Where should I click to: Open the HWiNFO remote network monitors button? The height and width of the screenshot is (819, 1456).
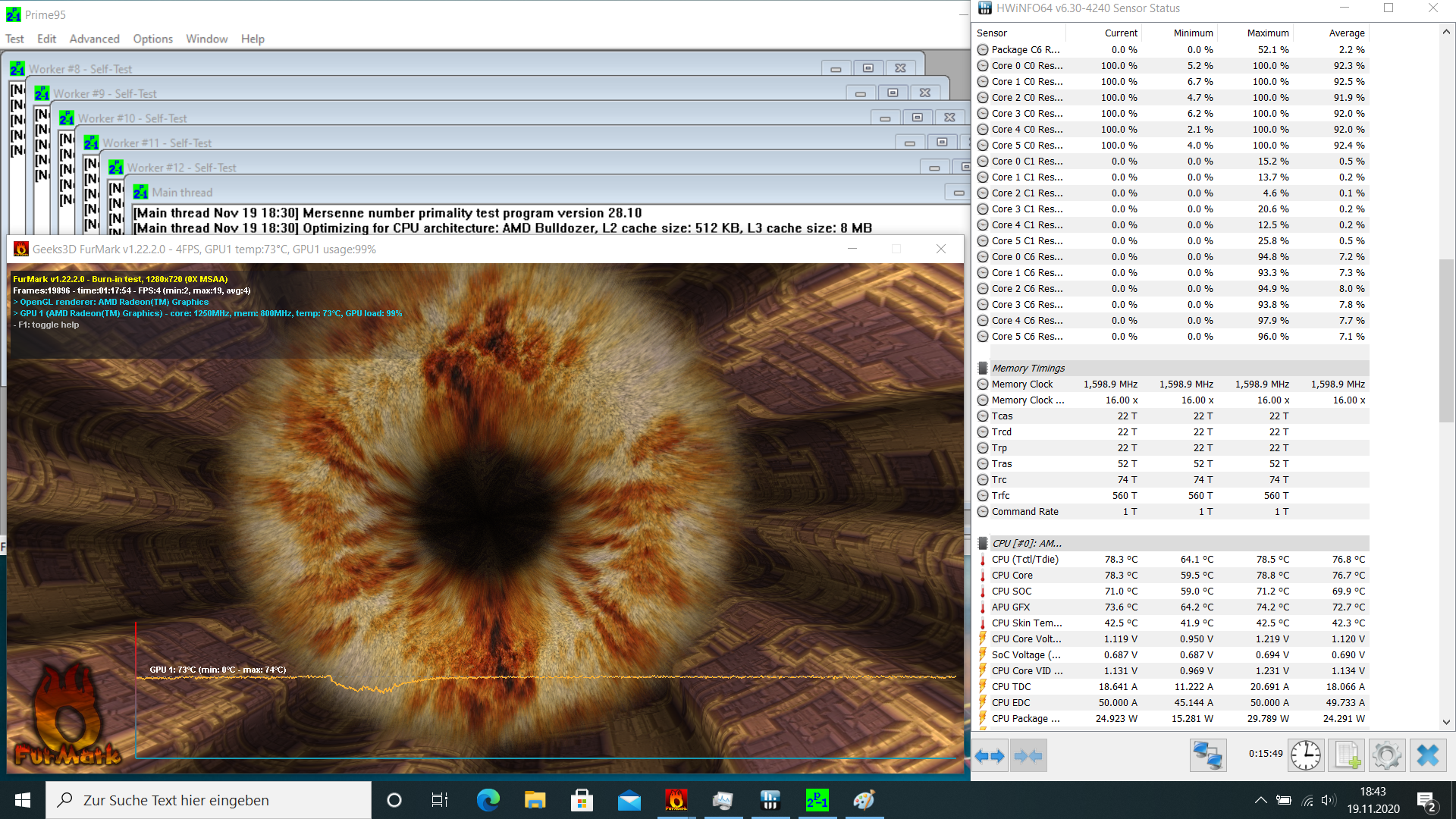1208,756
